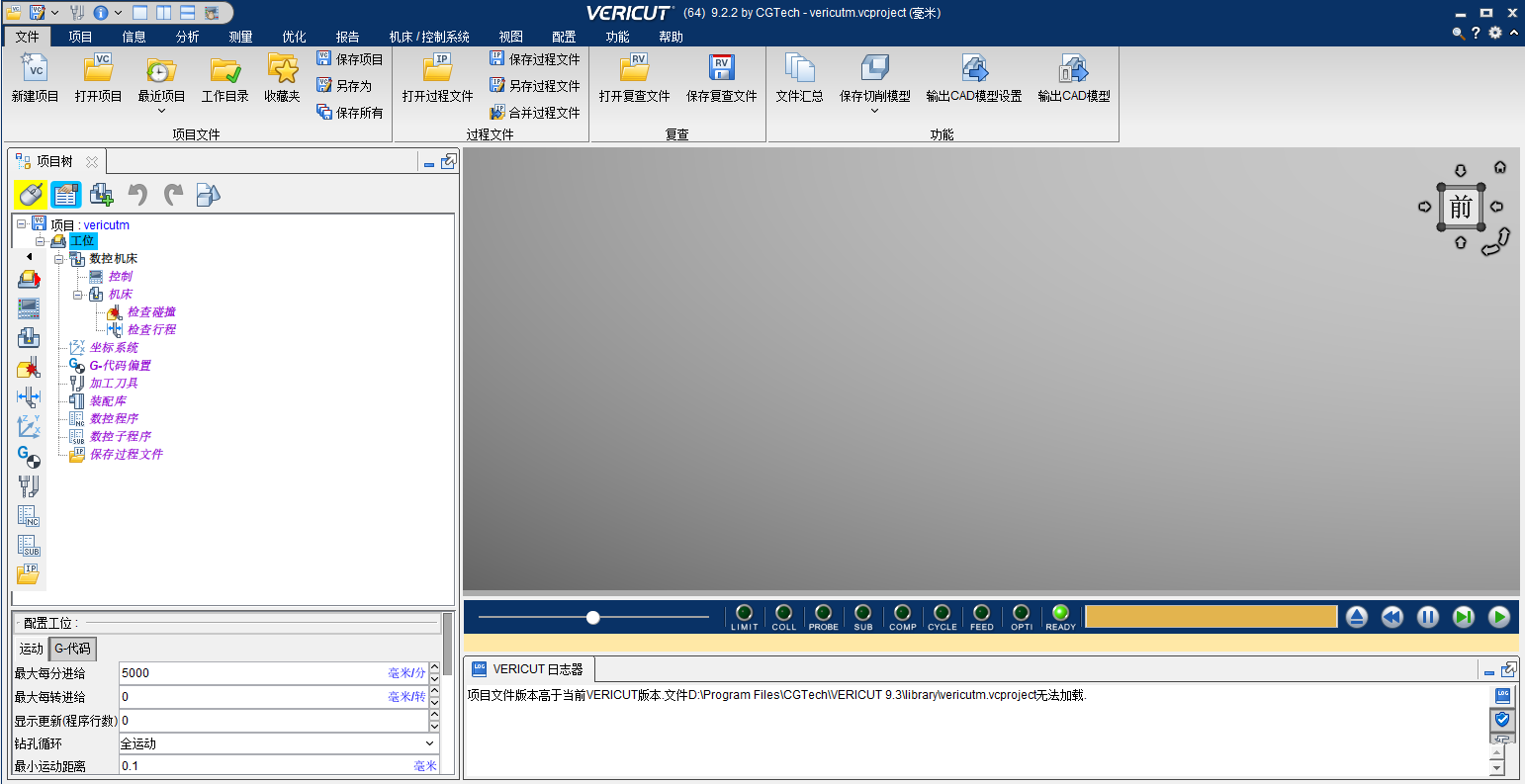The height and width of the screenshot is (784, 1525).
Task: Click the sidebar collapse arrow above the icons
Action: coord(29,256)
